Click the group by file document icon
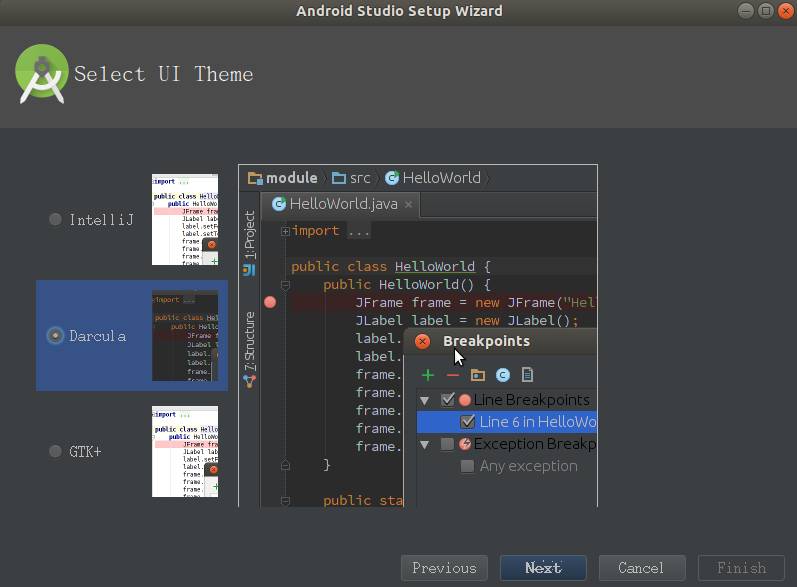The height and width of the screenshot is (587, 797). coord(527,375)
